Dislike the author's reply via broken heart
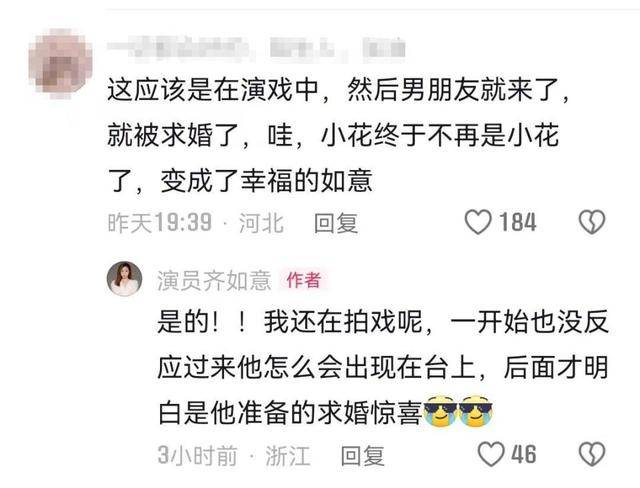The image size is (640, 488). pos(592,454)
